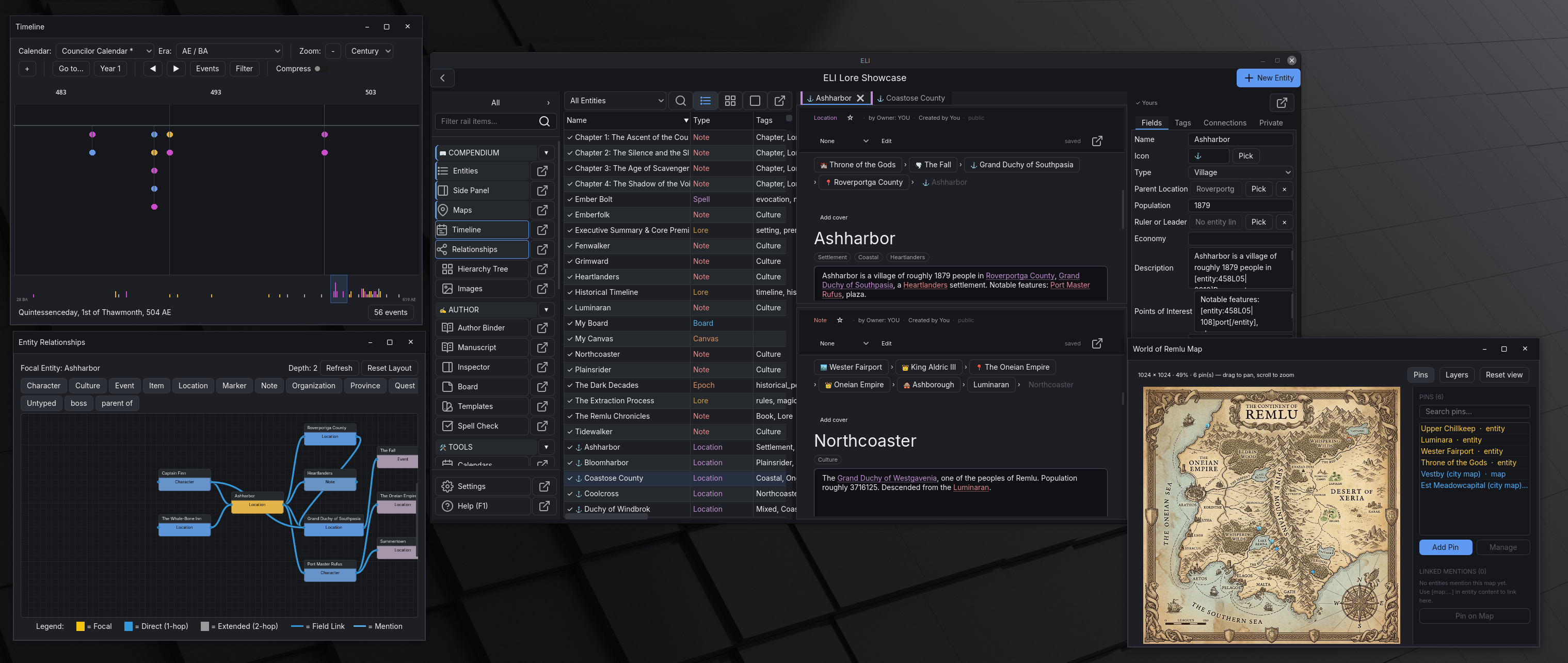This screenshot has width=1568, height=663.
Task: Open the Century zoom dropdown
Action: click(x=369, y=51)
